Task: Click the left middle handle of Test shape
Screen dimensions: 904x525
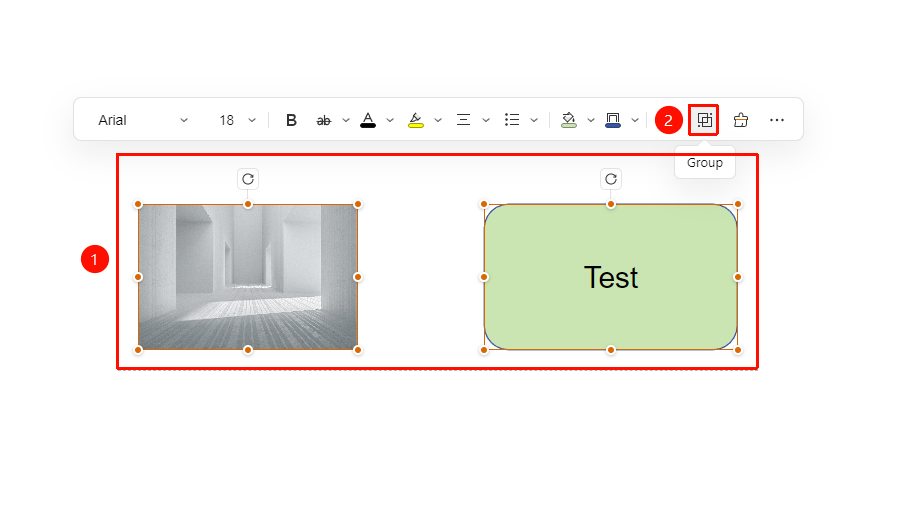Action: pyautogui.click(x=484, y=277)
